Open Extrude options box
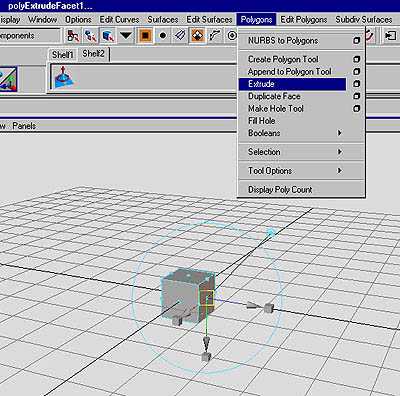 (x=356, y=84)
